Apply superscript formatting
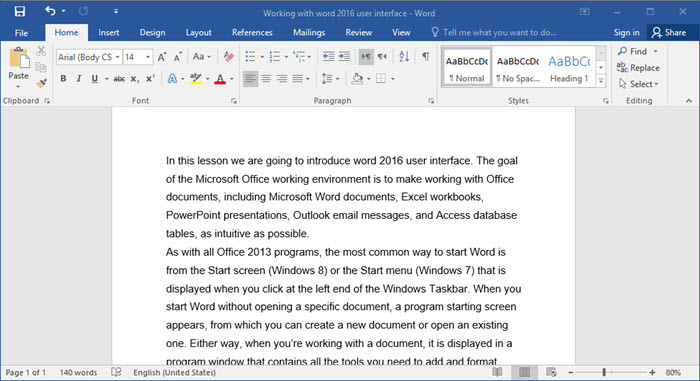Screen dimensions: 700x381 [150, 78]
